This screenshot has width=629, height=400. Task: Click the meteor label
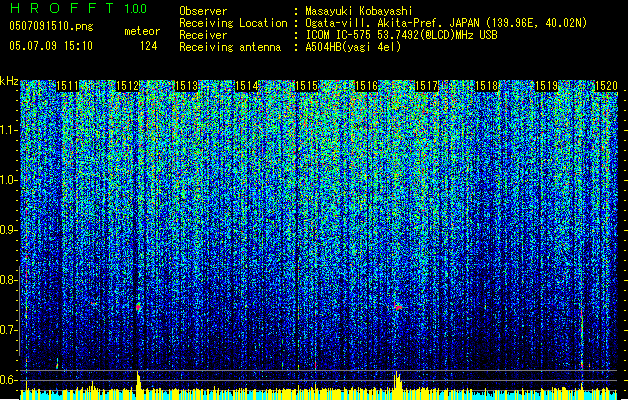point(142,31)
